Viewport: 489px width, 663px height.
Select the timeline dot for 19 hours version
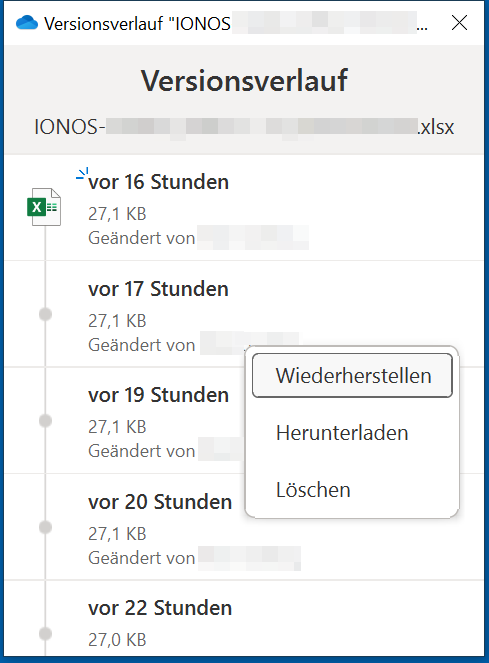click(x=45, y=421)
